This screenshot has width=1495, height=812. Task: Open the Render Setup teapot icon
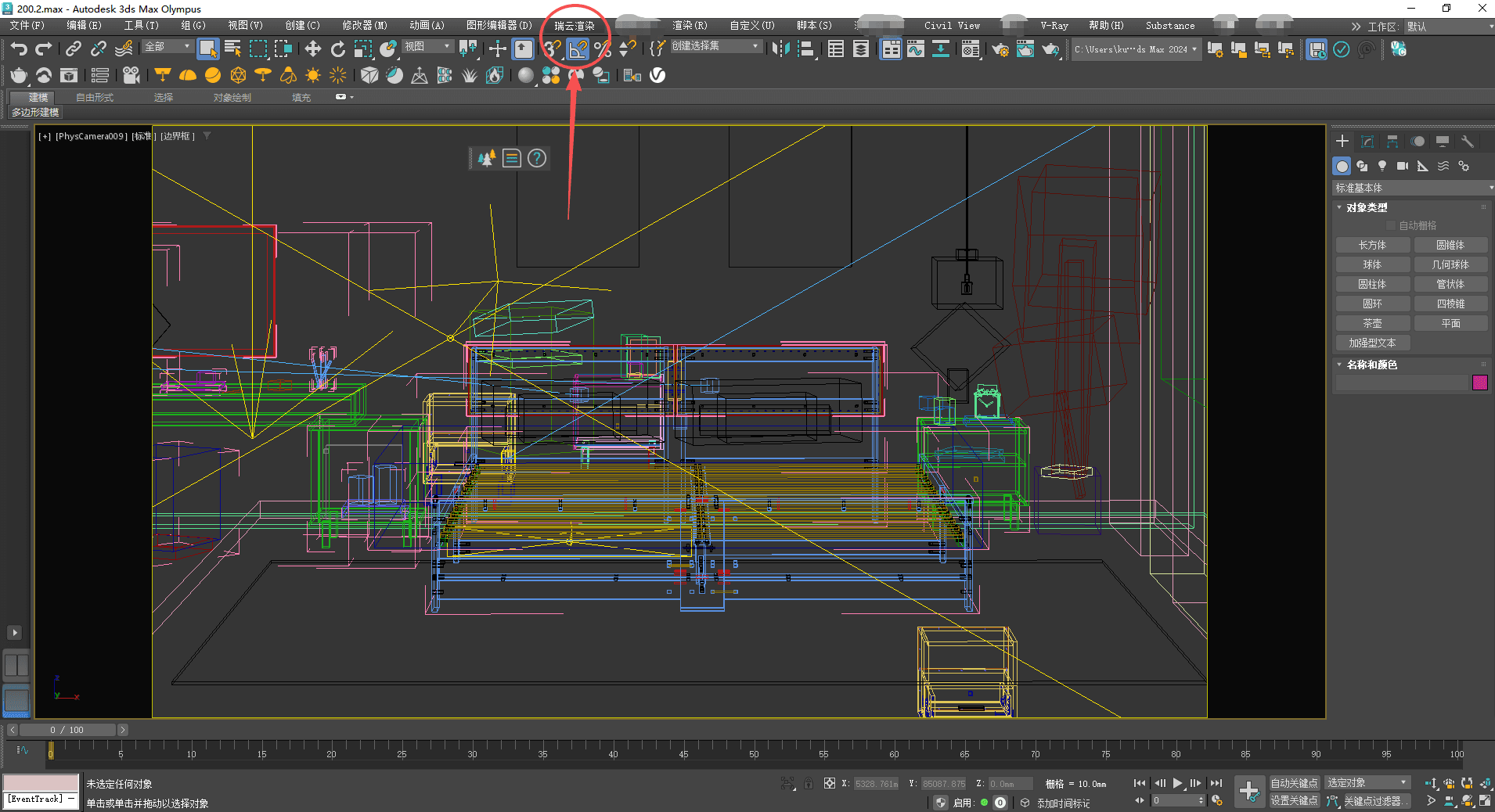[1000, 49]
